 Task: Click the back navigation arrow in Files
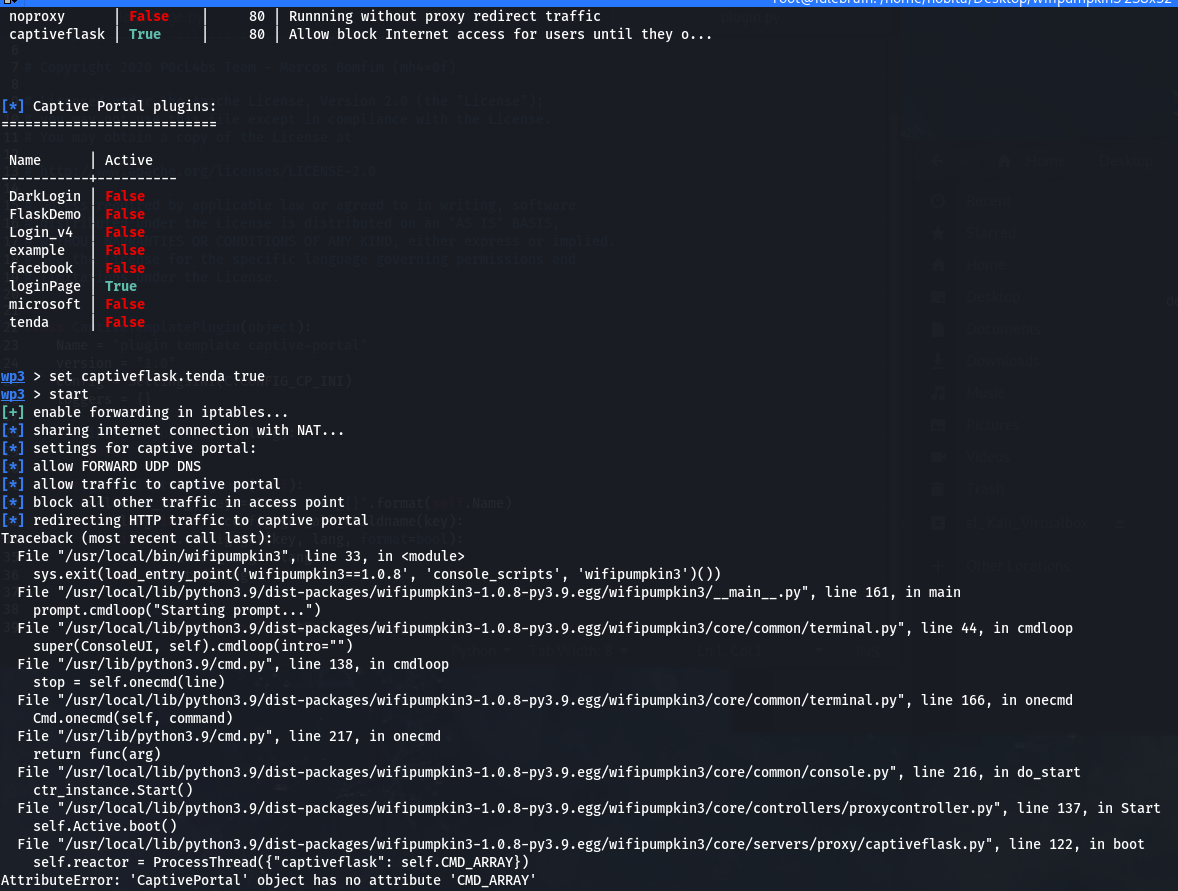coord(937,160)
